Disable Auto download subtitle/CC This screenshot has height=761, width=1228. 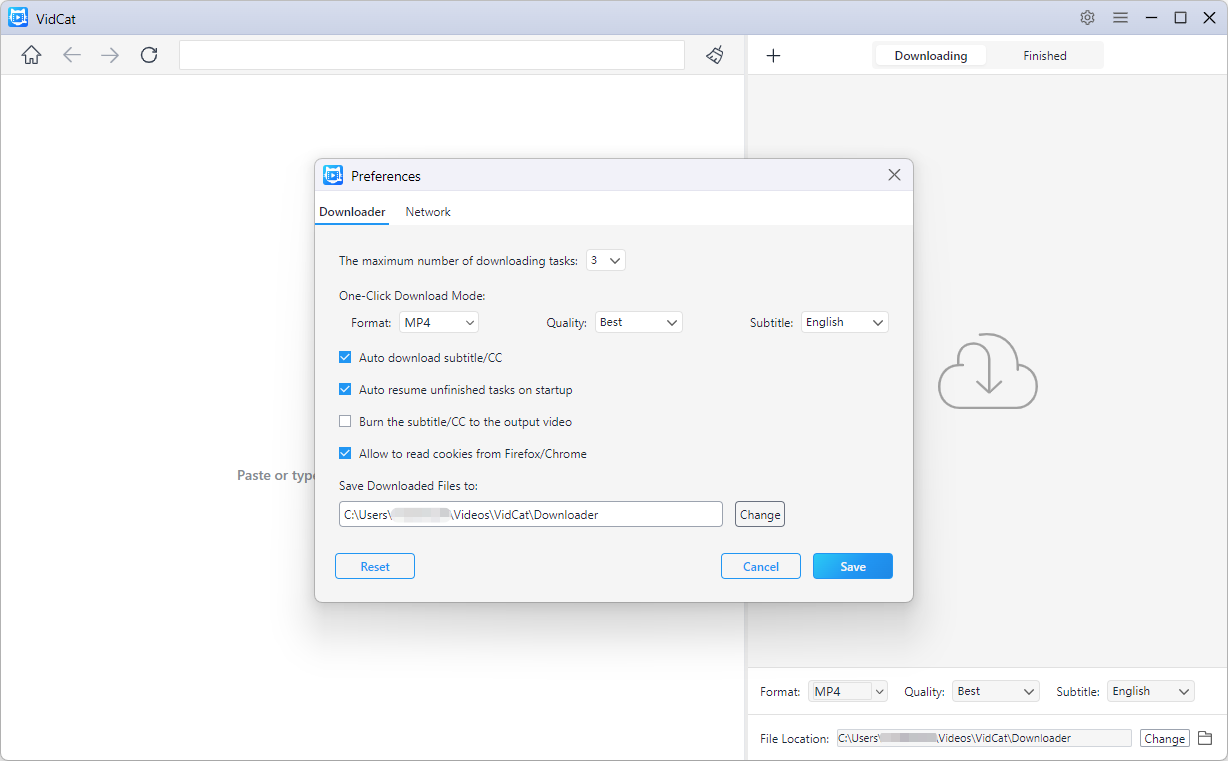tap(345, 357)
